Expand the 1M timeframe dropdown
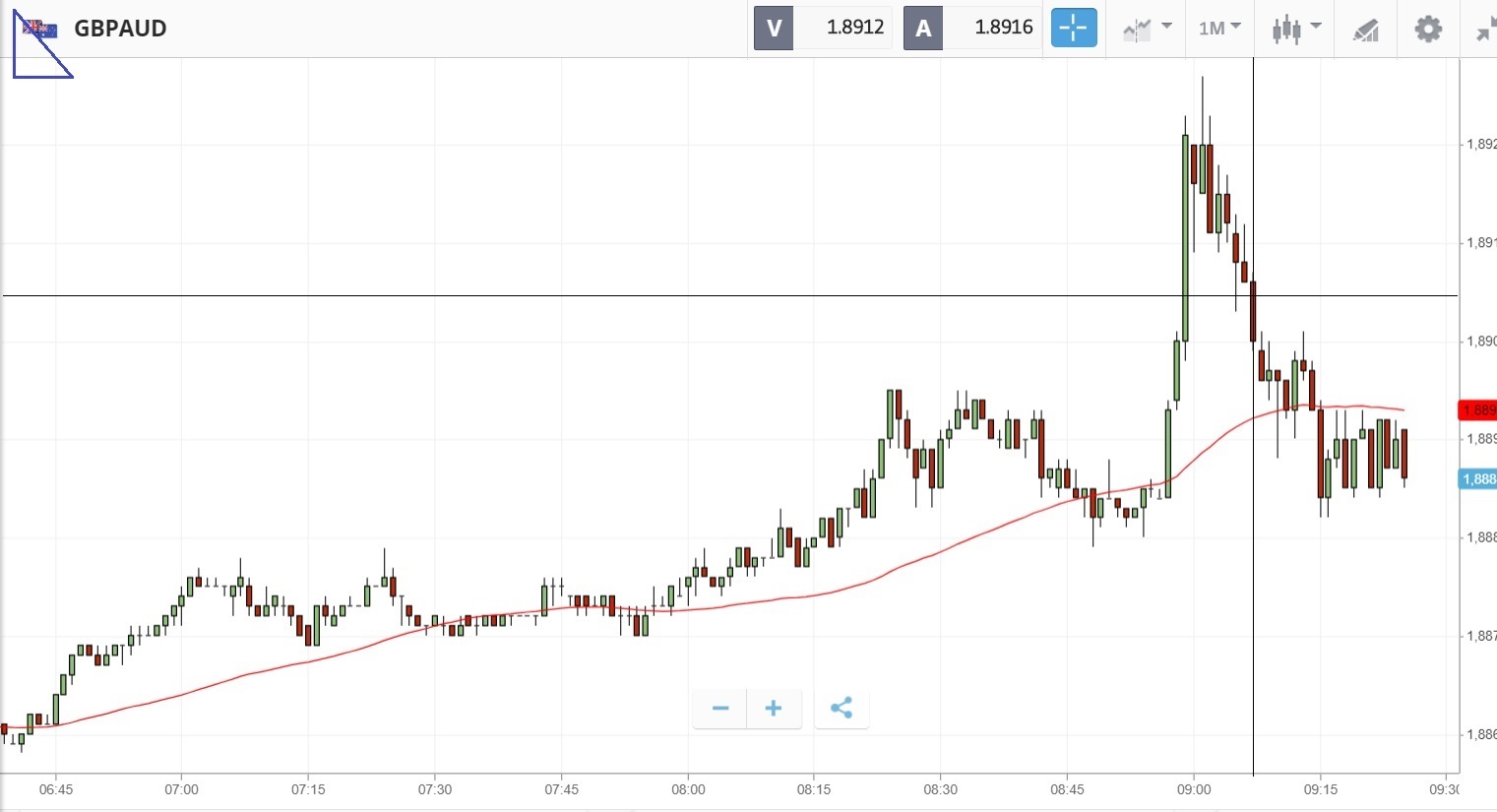This screenshot has height=812, width=1497. point(1219,28)
